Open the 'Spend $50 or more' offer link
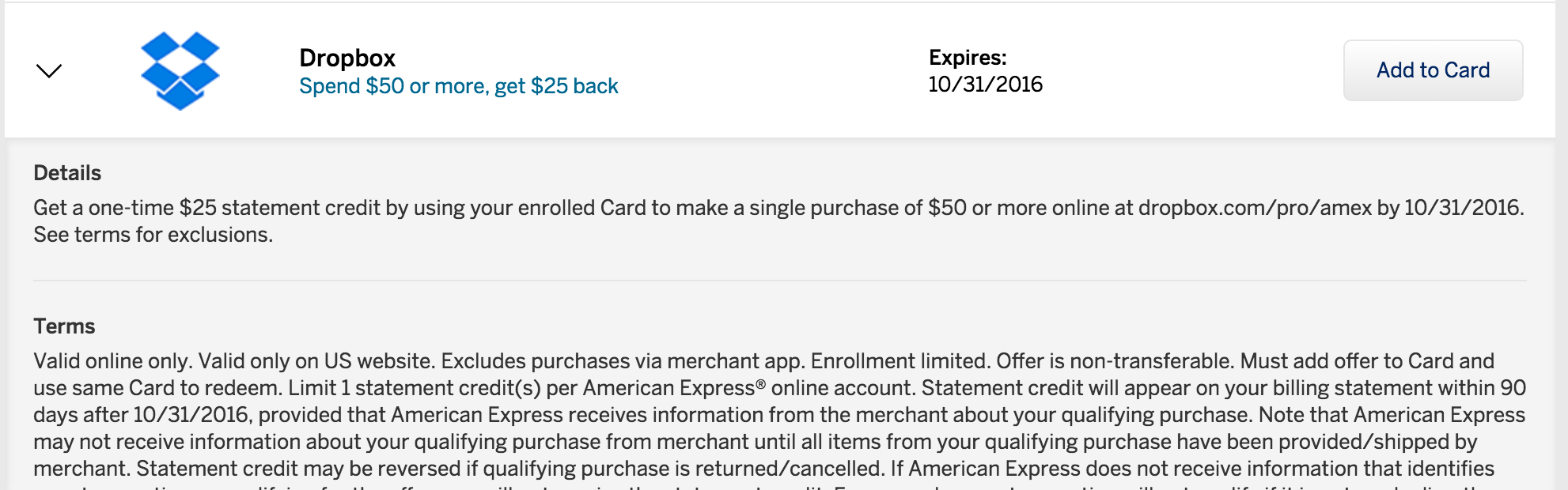1568x490 pixels. (x=458, y=86)
